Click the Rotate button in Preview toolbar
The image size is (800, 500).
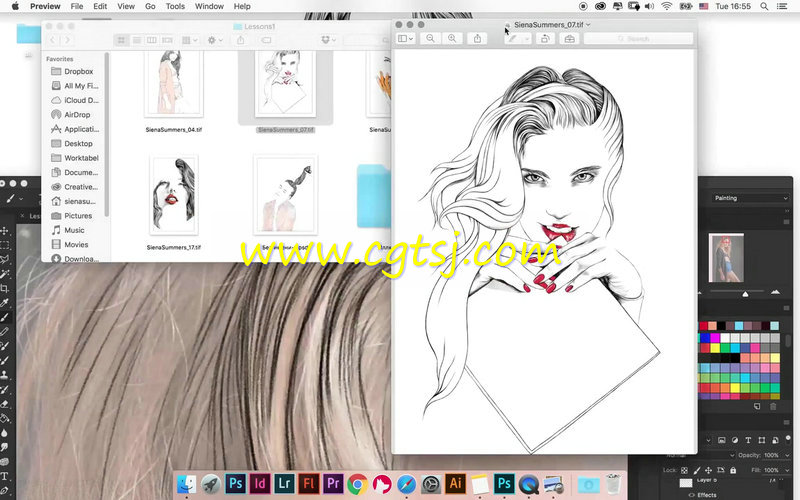[x=545, y=38]
